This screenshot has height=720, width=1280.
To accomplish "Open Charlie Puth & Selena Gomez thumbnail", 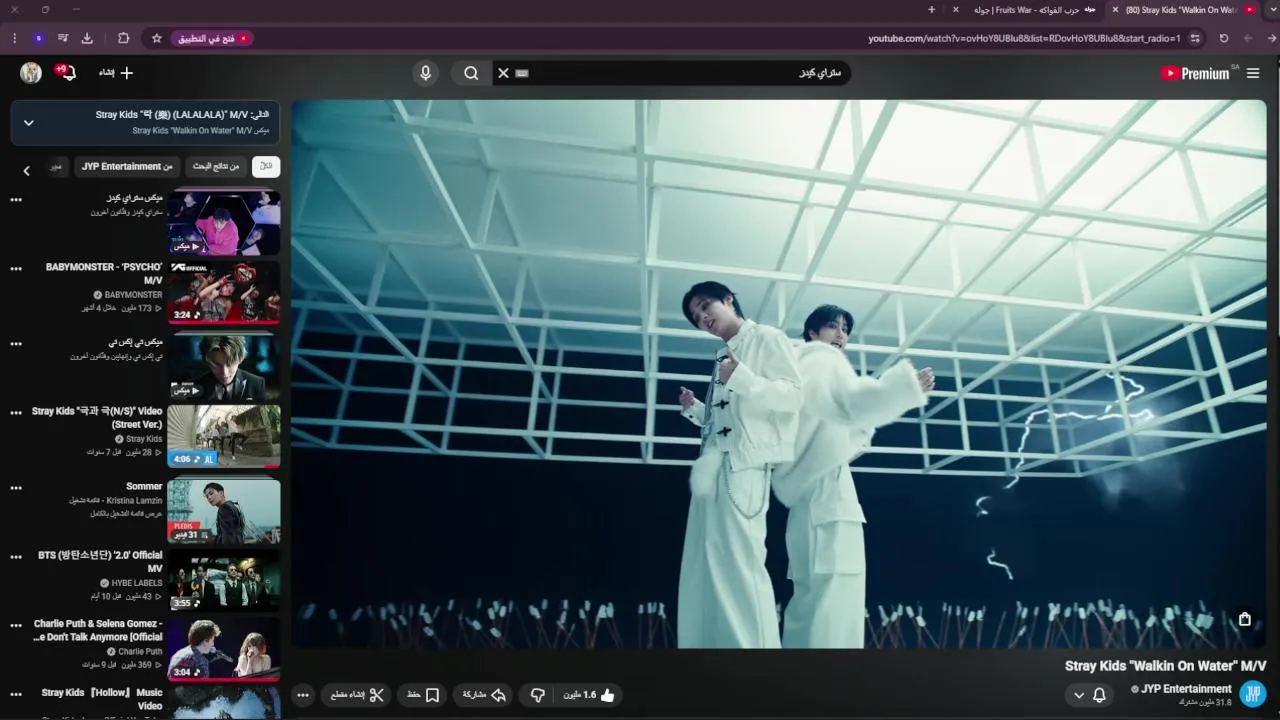I will point(224,650).
